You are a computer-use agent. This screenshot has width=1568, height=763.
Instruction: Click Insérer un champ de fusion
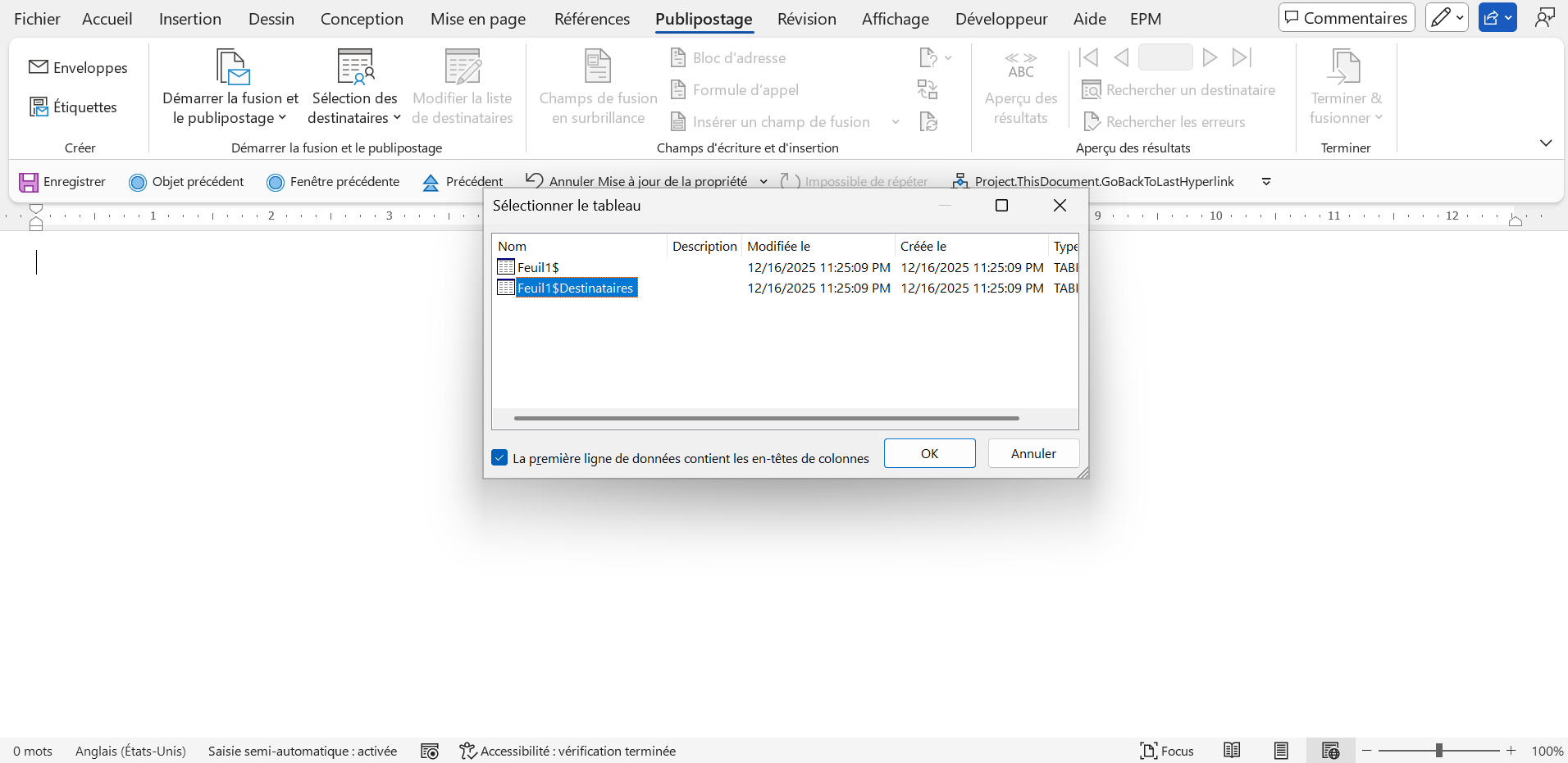(771, 121)
